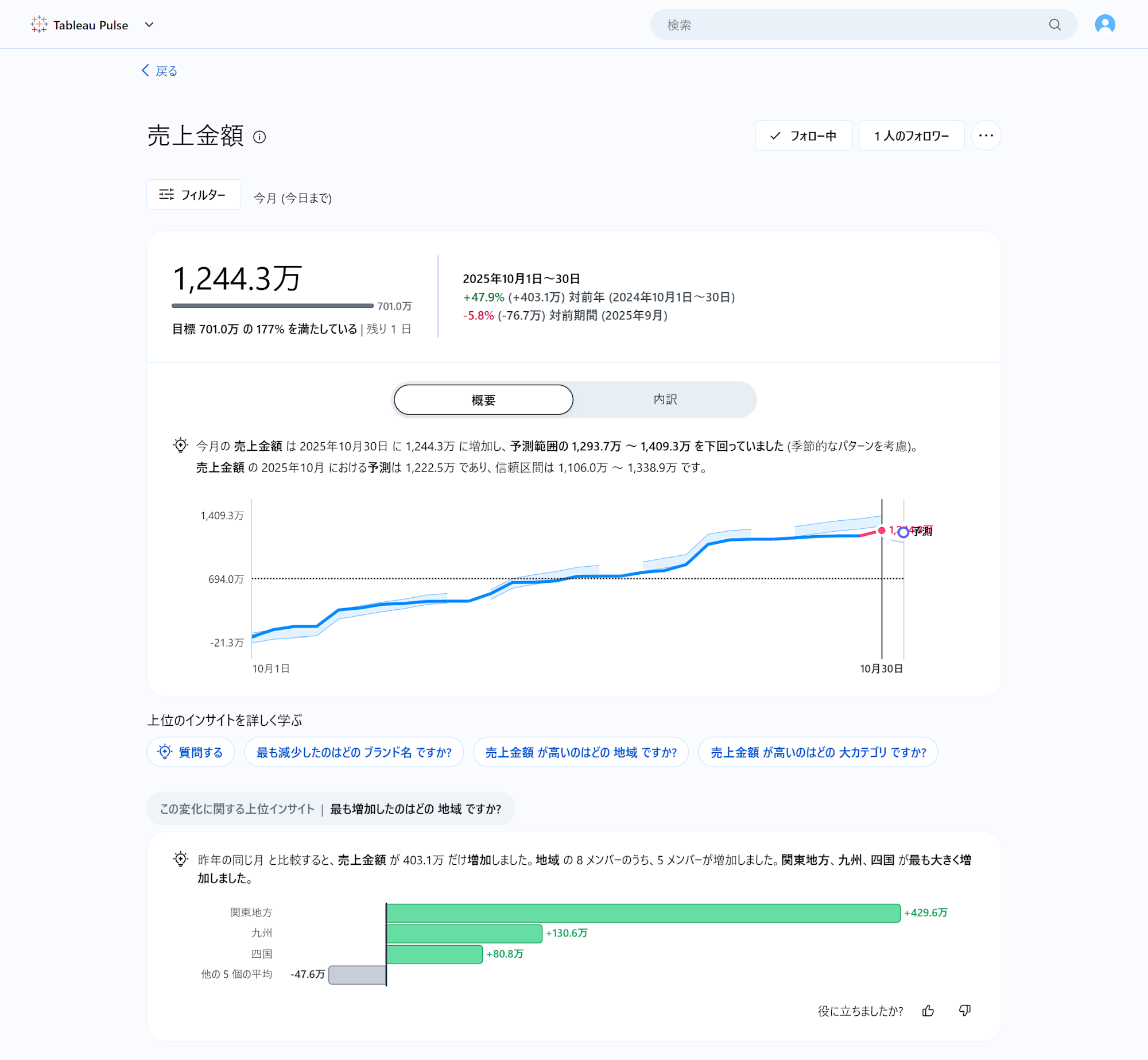The image size is (1148, 1060).
Task: Click the thumbs down feedback icon
Action: tap(964, 1011)
